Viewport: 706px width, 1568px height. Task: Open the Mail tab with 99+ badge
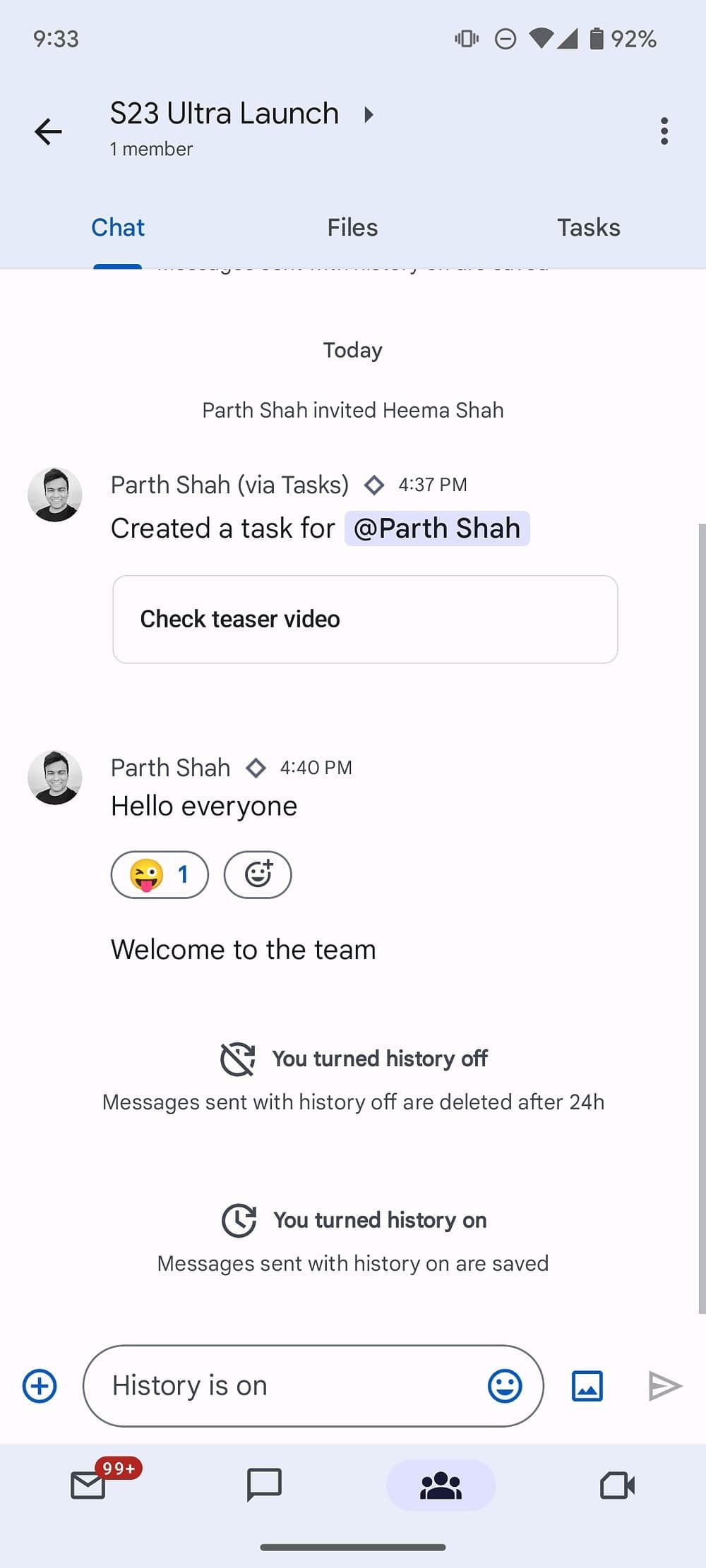click(89, 1485)
